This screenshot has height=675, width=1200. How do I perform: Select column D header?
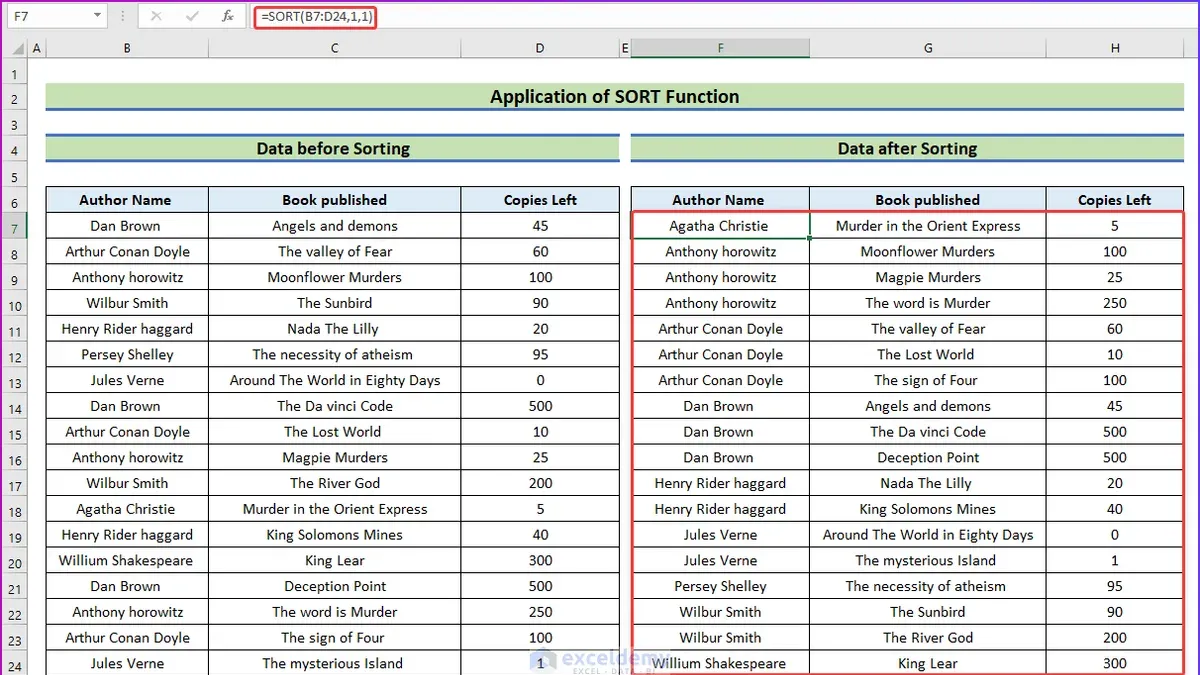[x=540, y=48]
